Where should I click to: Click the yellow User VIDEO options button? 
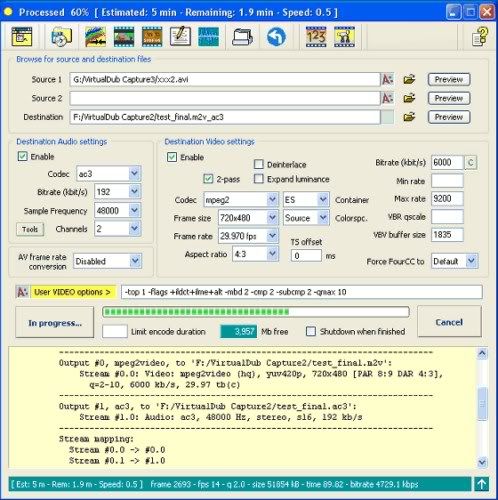(73, 292)
